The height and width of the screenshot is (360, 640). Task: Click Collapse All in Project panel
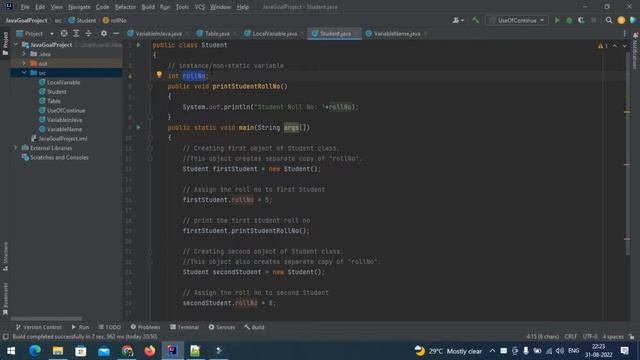[89, 33]
